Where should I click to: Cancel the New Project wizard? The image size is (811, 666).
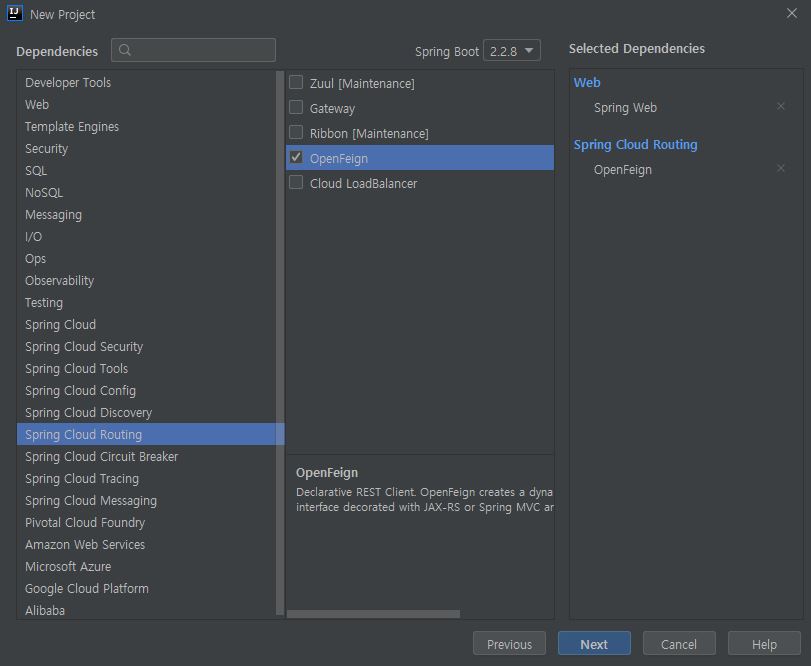679,644
